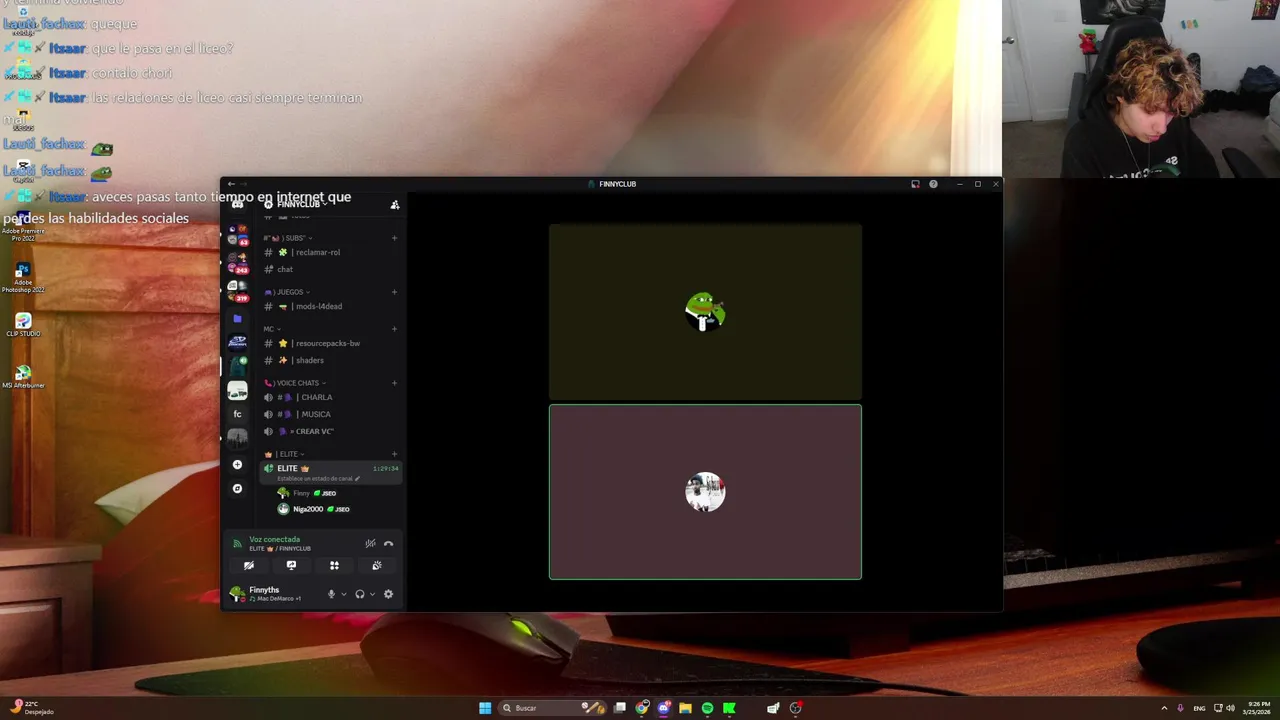The width and height of the screenshot is (1280, 720).
Task: Create a channel in SUBS category
Action: 395,238
